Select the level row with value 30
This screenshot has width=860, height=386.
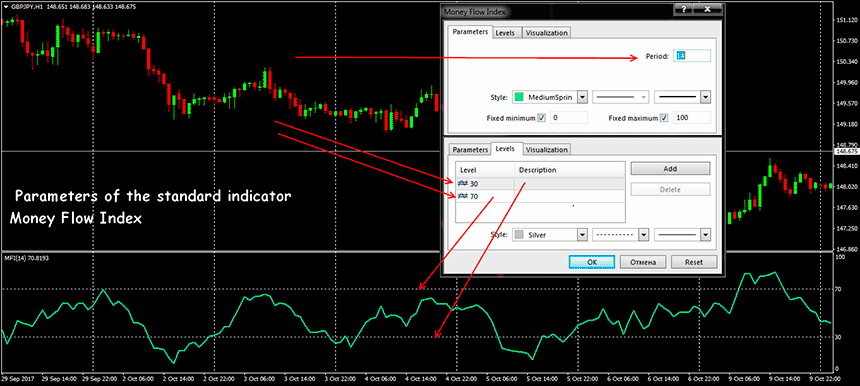pos(540,183)
